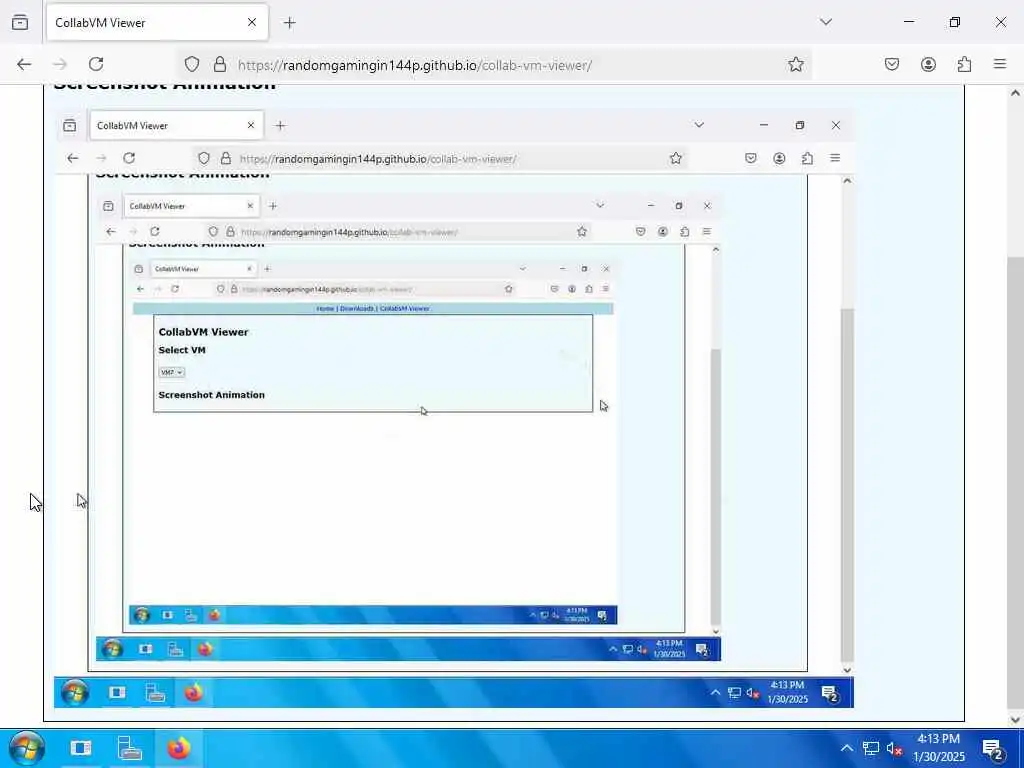Click the innermost screenshot's list tabs chevron

coord(522,268)
